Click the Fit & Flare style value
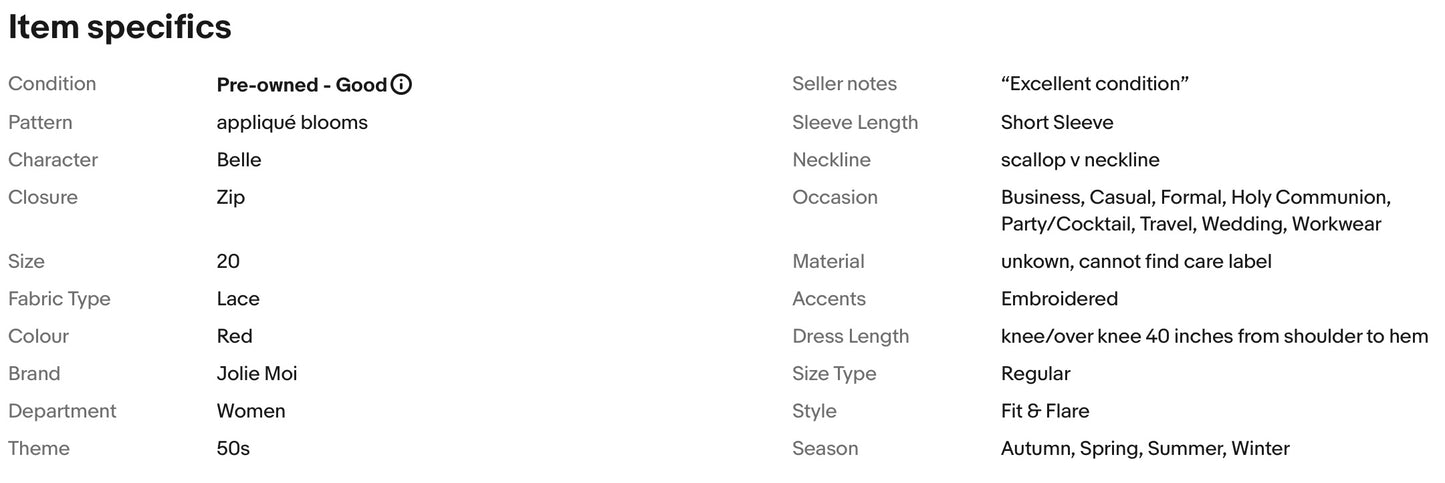1445x483 pixels. [x=1045, y=411]
